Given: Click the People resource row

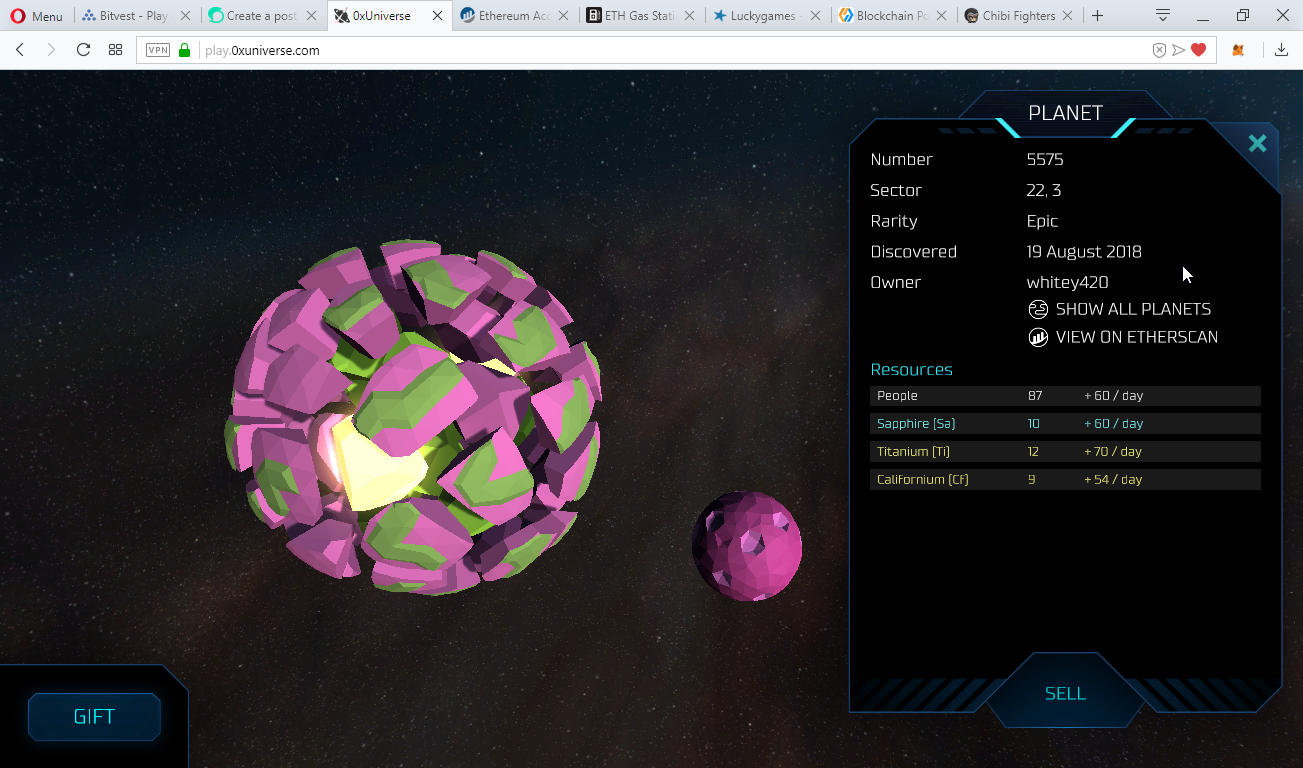Looking at the screenshot, I should point(1065,396).
